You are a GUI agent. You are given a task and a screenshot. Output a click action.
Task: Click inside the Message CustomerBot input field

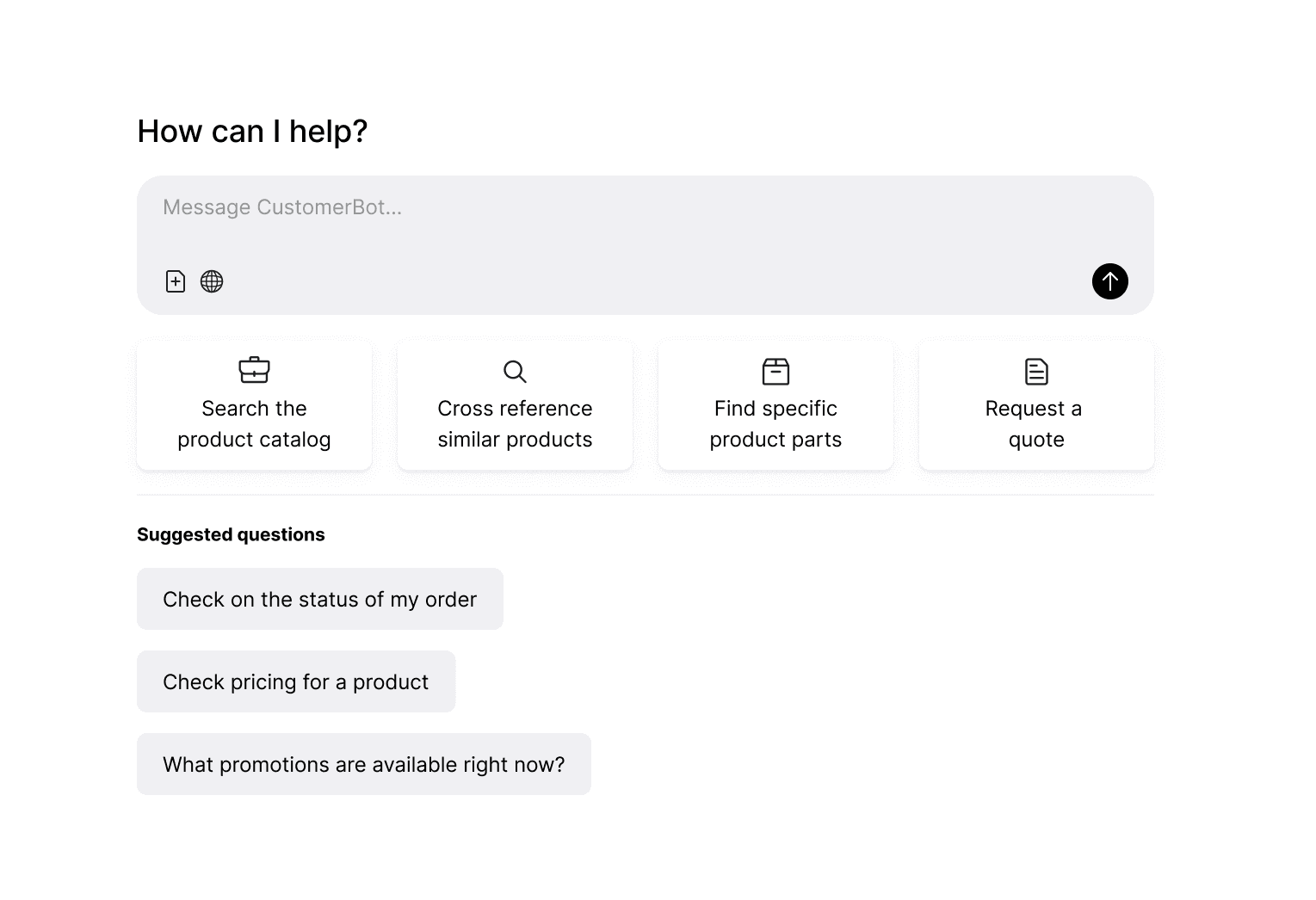[x=602, y=207]
